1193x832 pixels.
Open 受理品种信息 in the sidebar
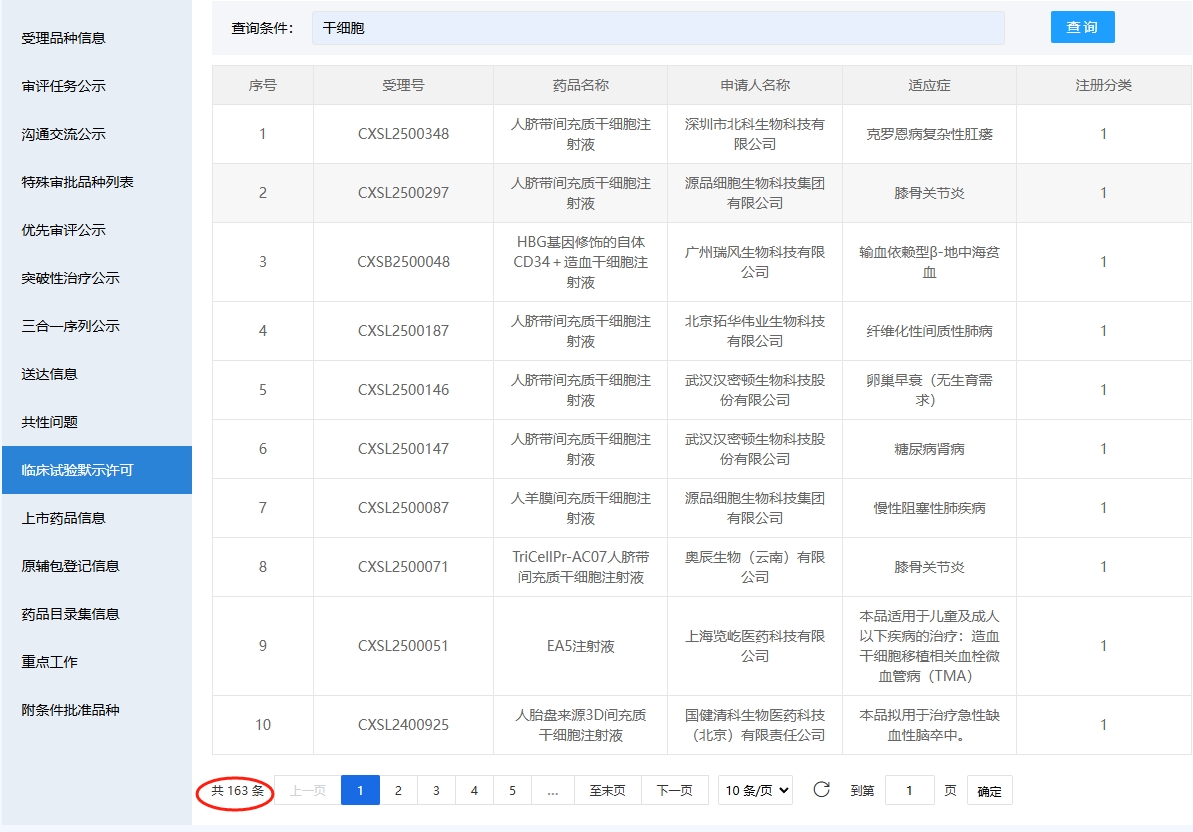coord(64,38)
